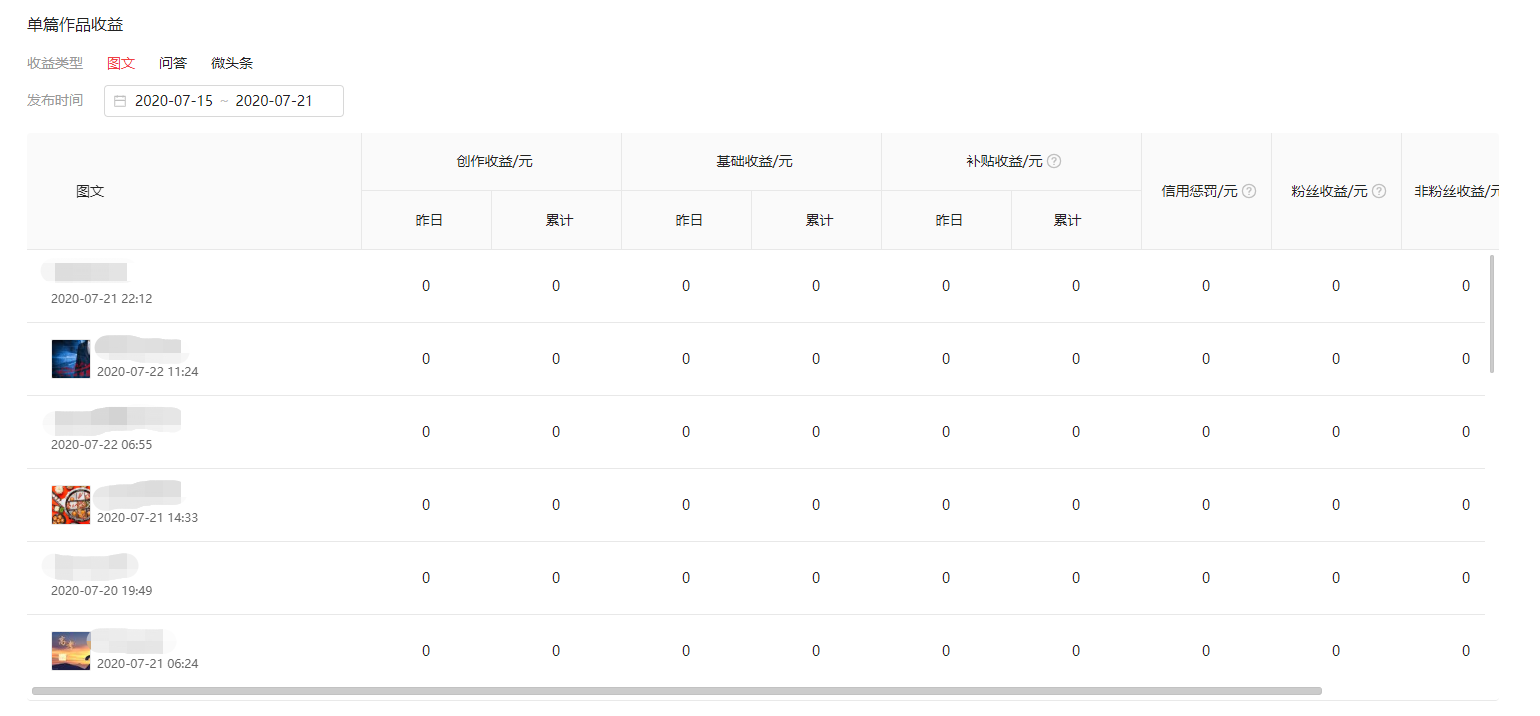Image resolution: width=1540 pixels, height=716 pixels.
Task: Click the start date 2020-07-15
Action: [x=172, y=101]
